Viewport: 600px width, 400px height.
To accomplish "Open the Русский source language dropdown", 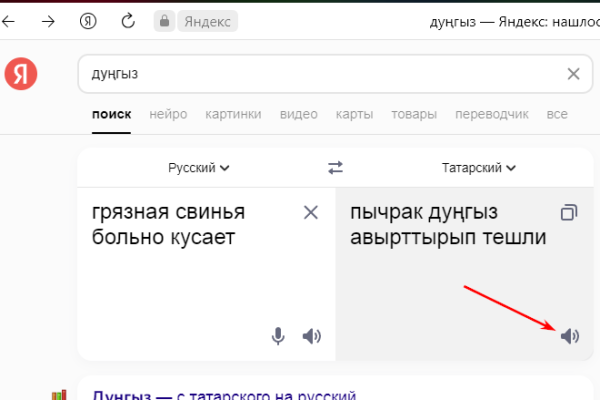I will [199, 168].
